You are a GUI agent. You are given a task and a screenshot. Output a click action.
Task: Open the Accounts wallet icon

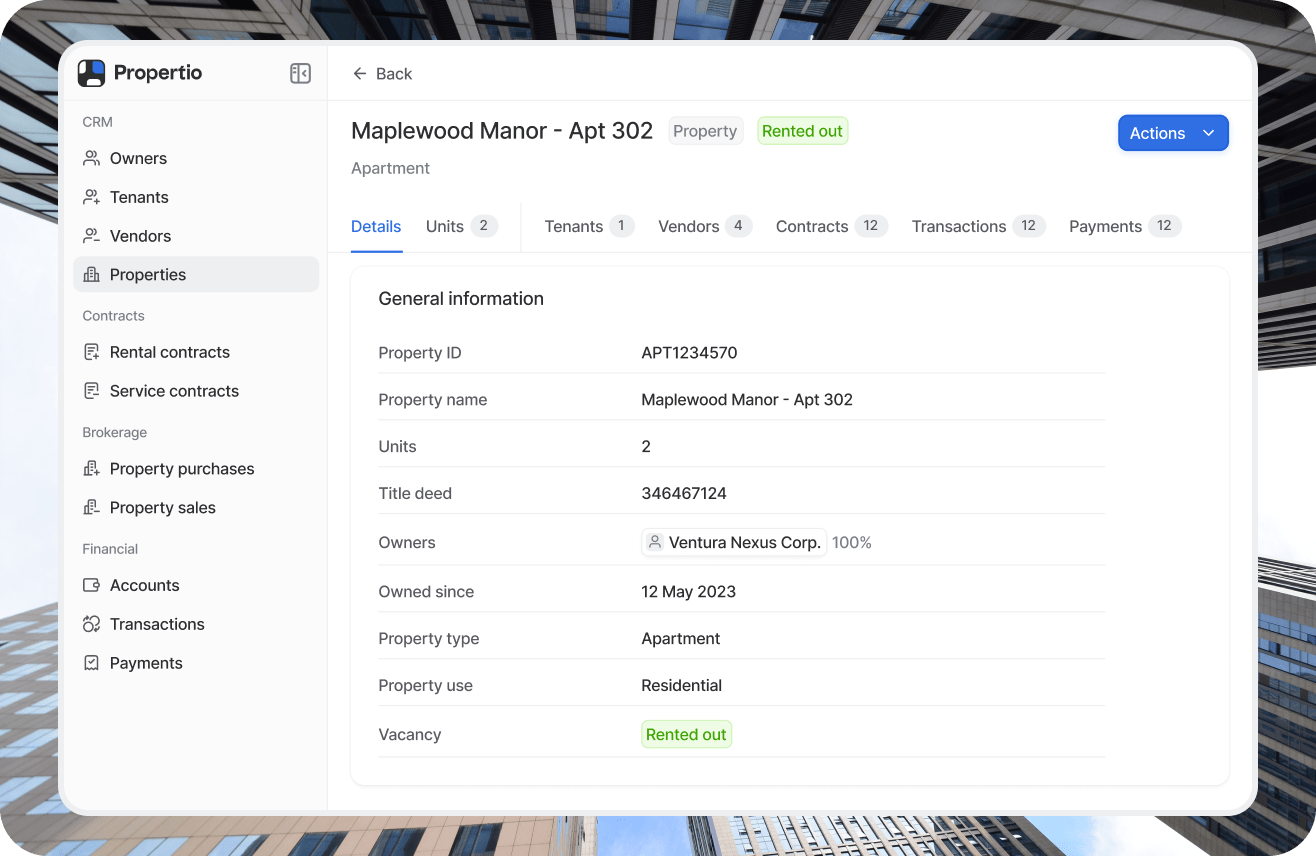tap(92, 585)
